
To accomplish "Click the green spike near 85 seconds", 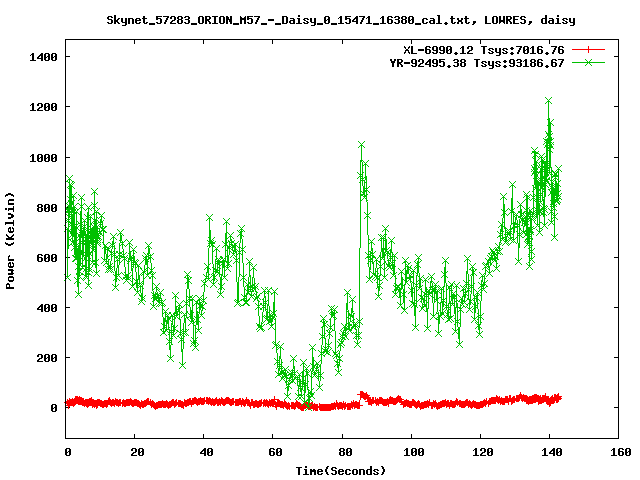I will pos(361,145).
